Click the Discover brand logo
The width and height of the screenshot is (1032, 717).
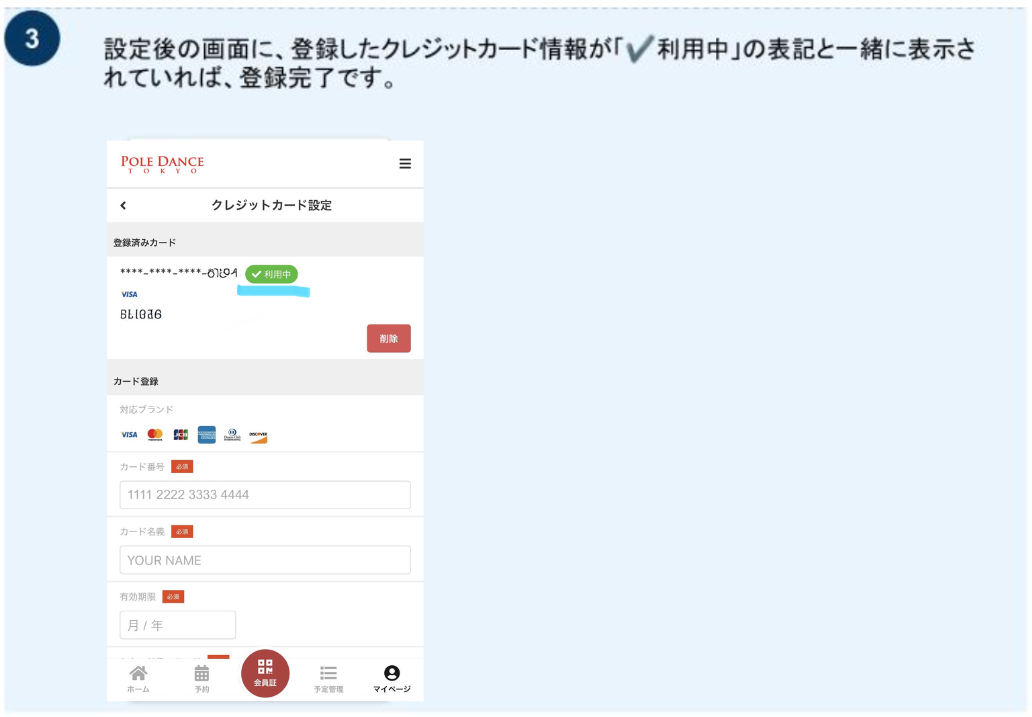[x=258, y=436]
